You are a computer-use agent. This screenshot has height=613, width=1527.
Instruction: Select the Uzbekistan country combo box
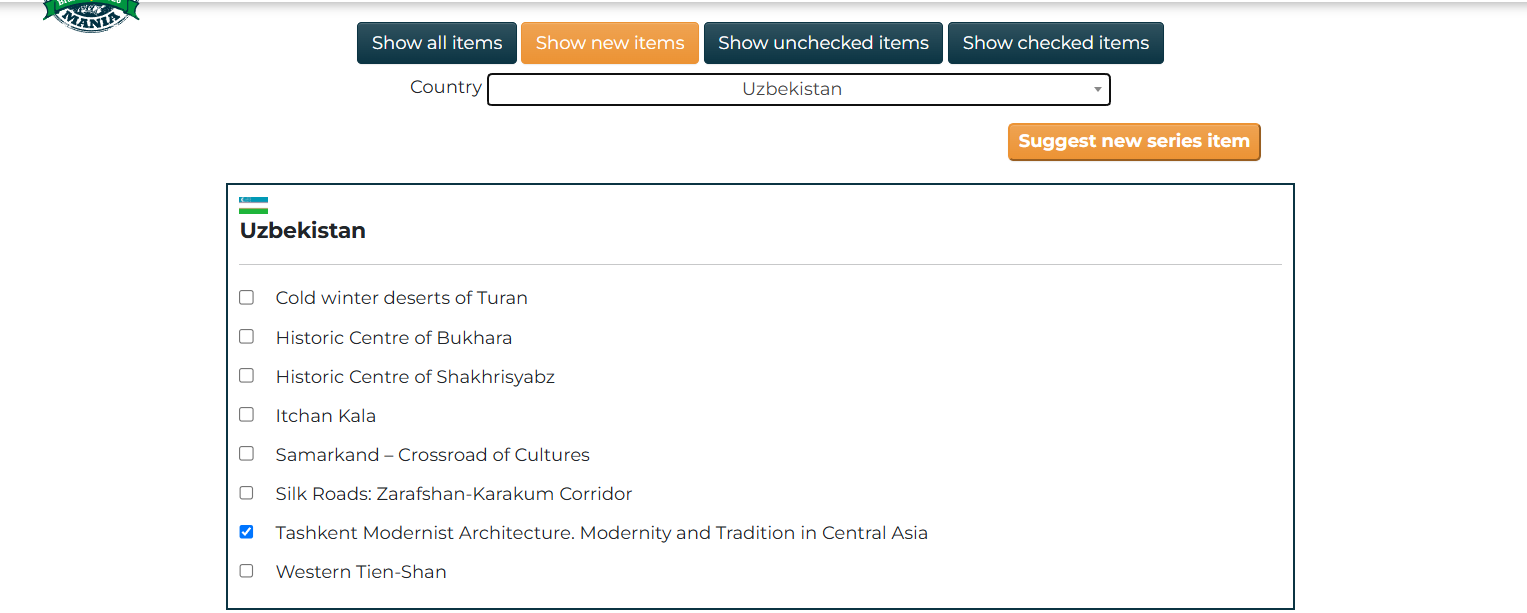tap(798, 89)
